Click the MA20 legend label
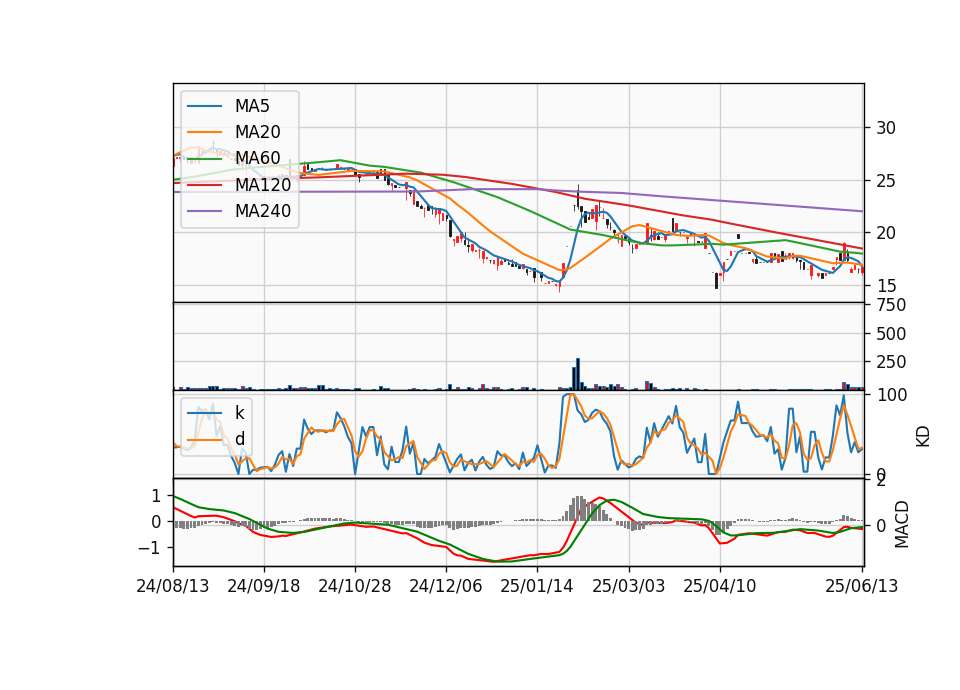960x690 pixels. (x=257, y=132)
